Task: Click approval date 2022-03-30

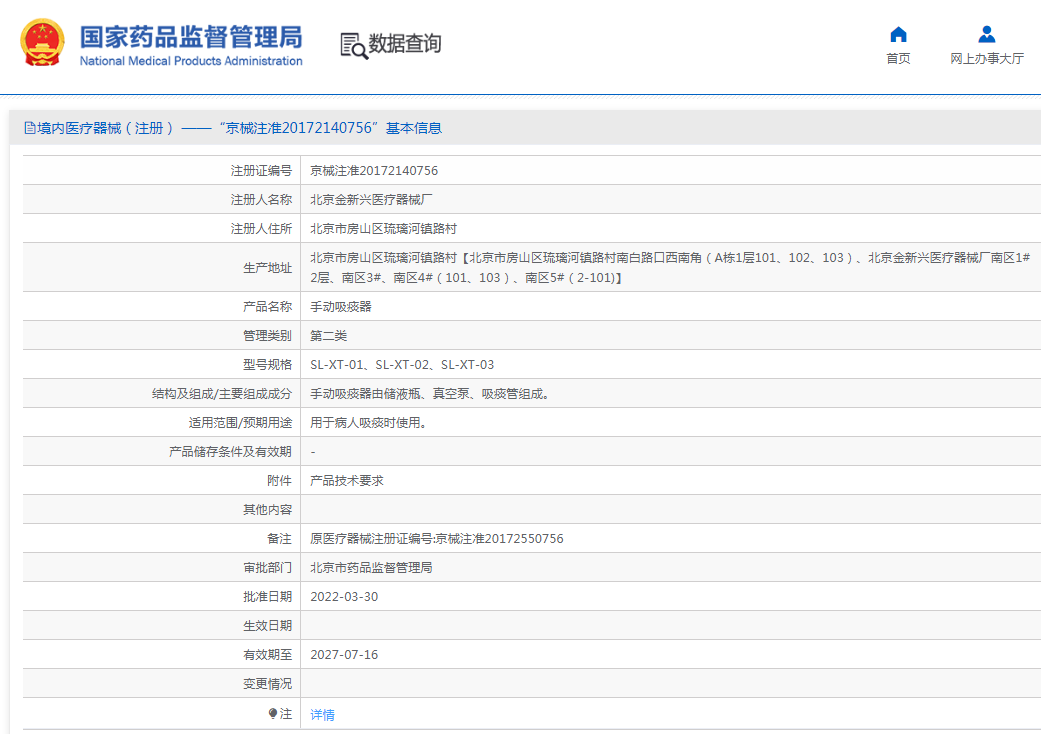Action: pyautogui.click(x=344, y=597)
